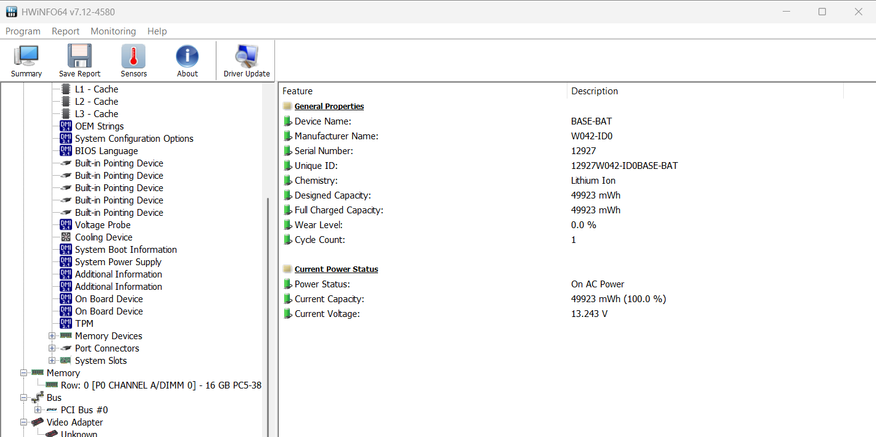Open the Monitoring menu
Screen dimensions: 876x437
tap(113, 31)
